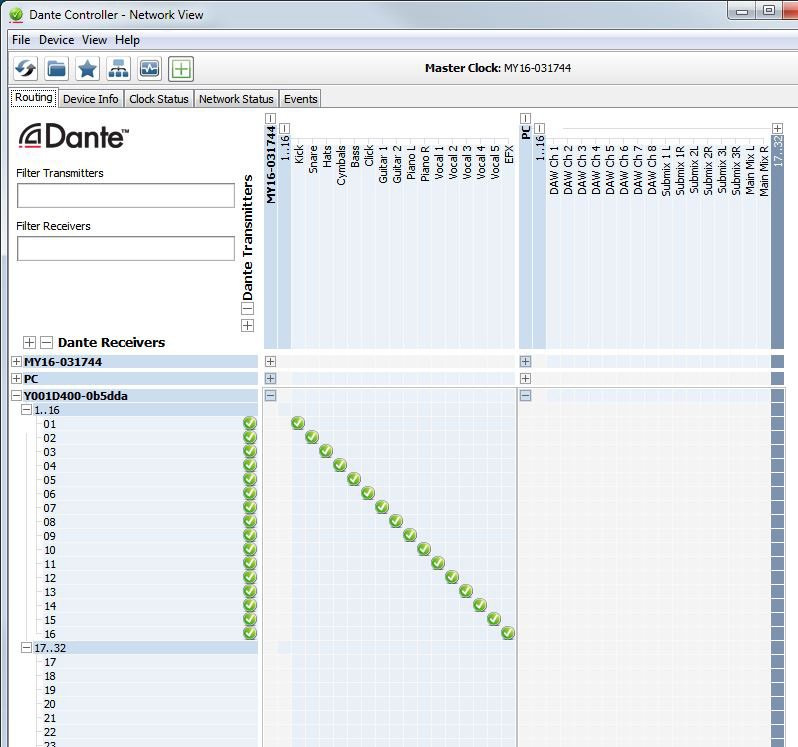Open the View menu
The image size is (798, 747).
point(94,40)
